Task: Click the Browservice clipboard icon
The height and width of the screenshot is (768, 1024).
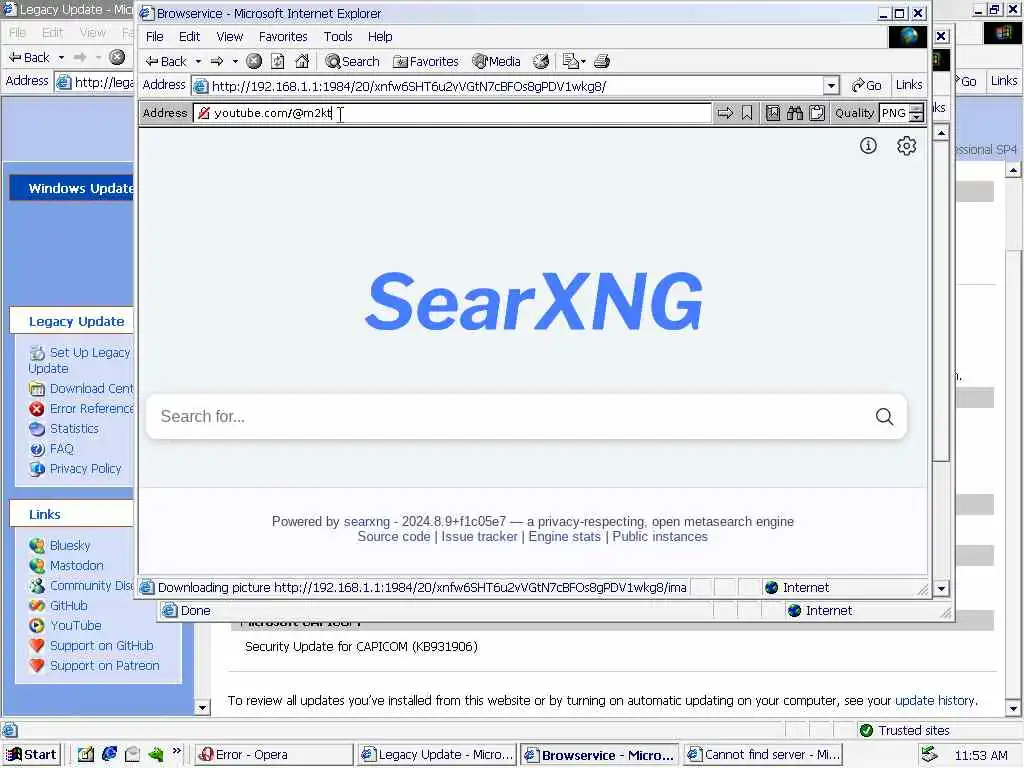Action: coord(817,113)
